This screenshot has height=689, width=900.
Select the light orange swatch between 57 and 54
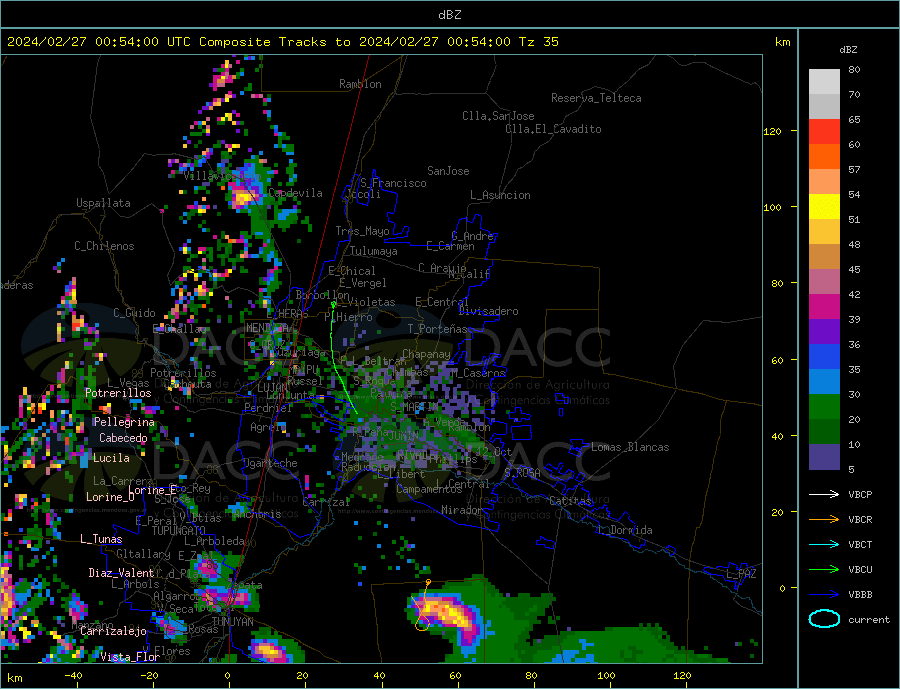[824, 181]
